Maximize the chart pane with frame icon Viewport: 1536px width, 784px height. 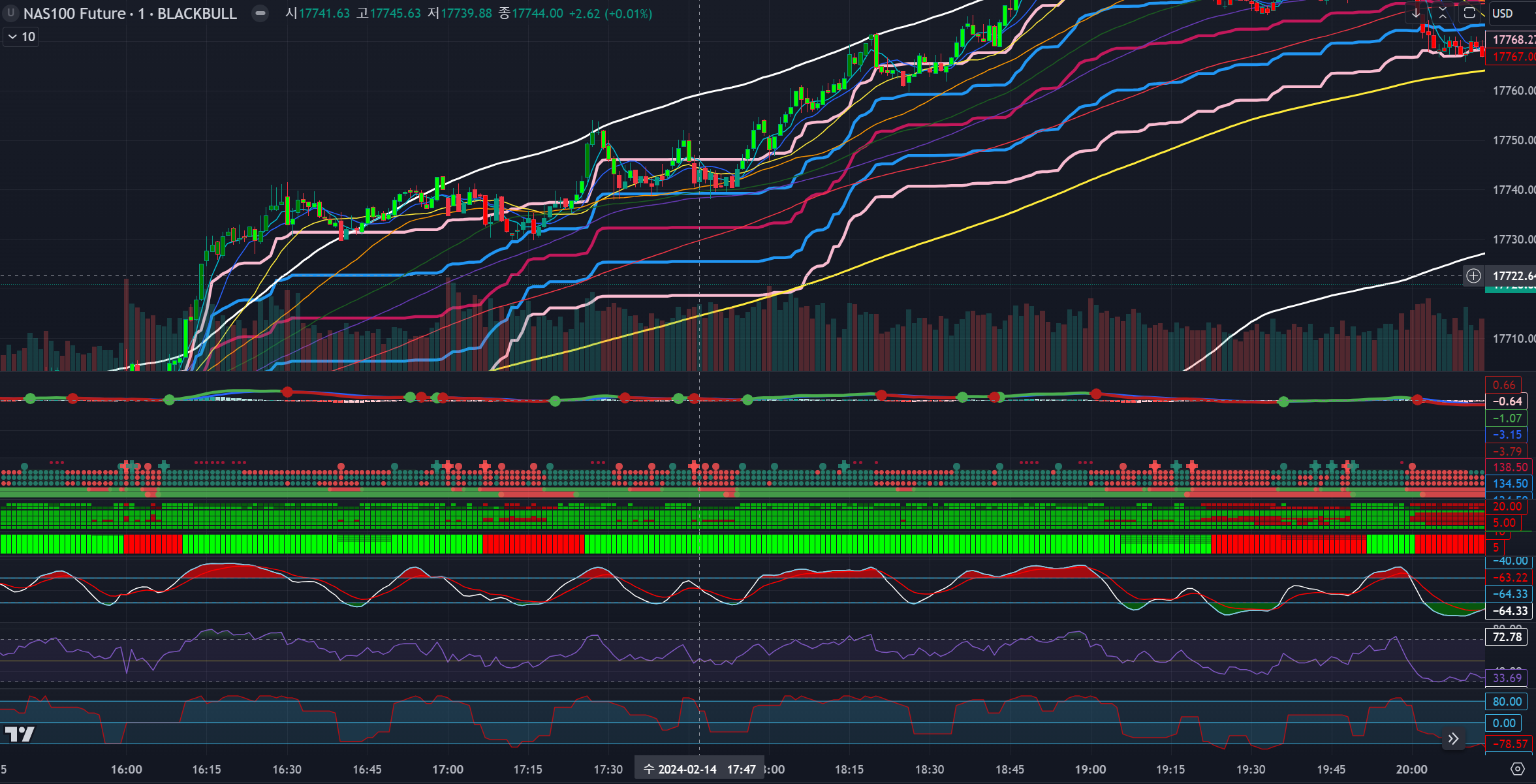tap(1469, 13)
